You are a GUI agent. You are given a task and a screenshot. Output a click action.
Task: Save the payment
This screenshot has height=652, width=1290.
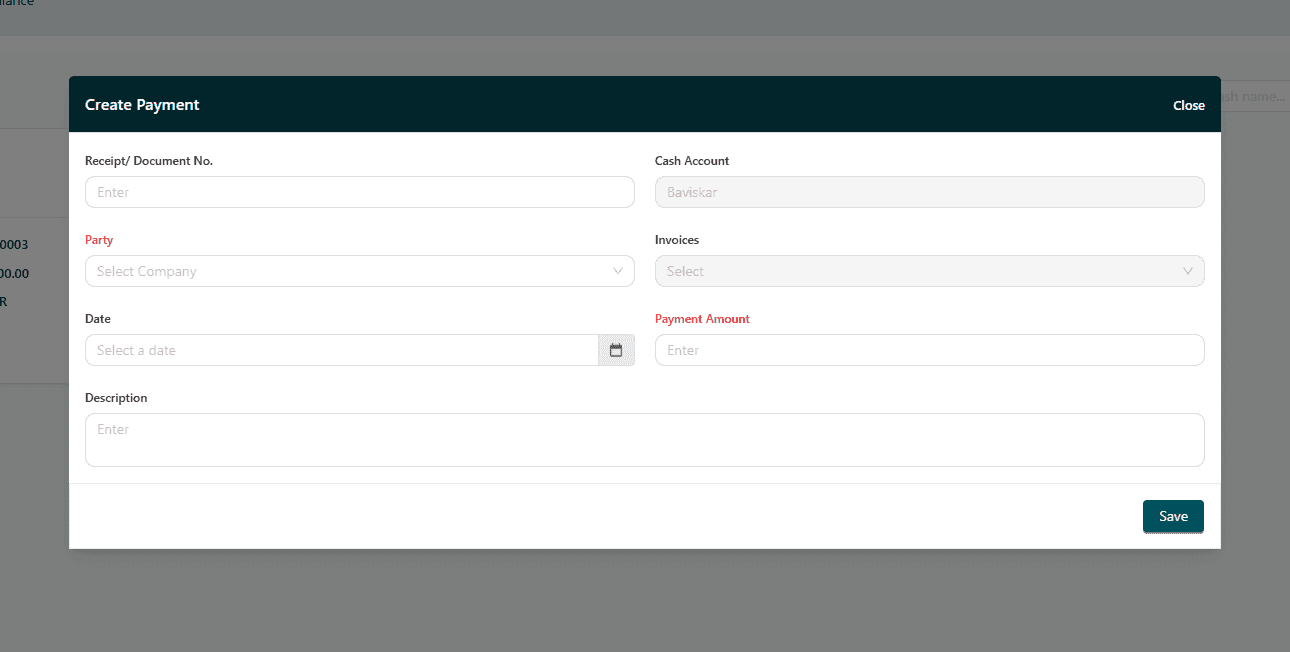pyautogui.click(x=1173, y=516)
